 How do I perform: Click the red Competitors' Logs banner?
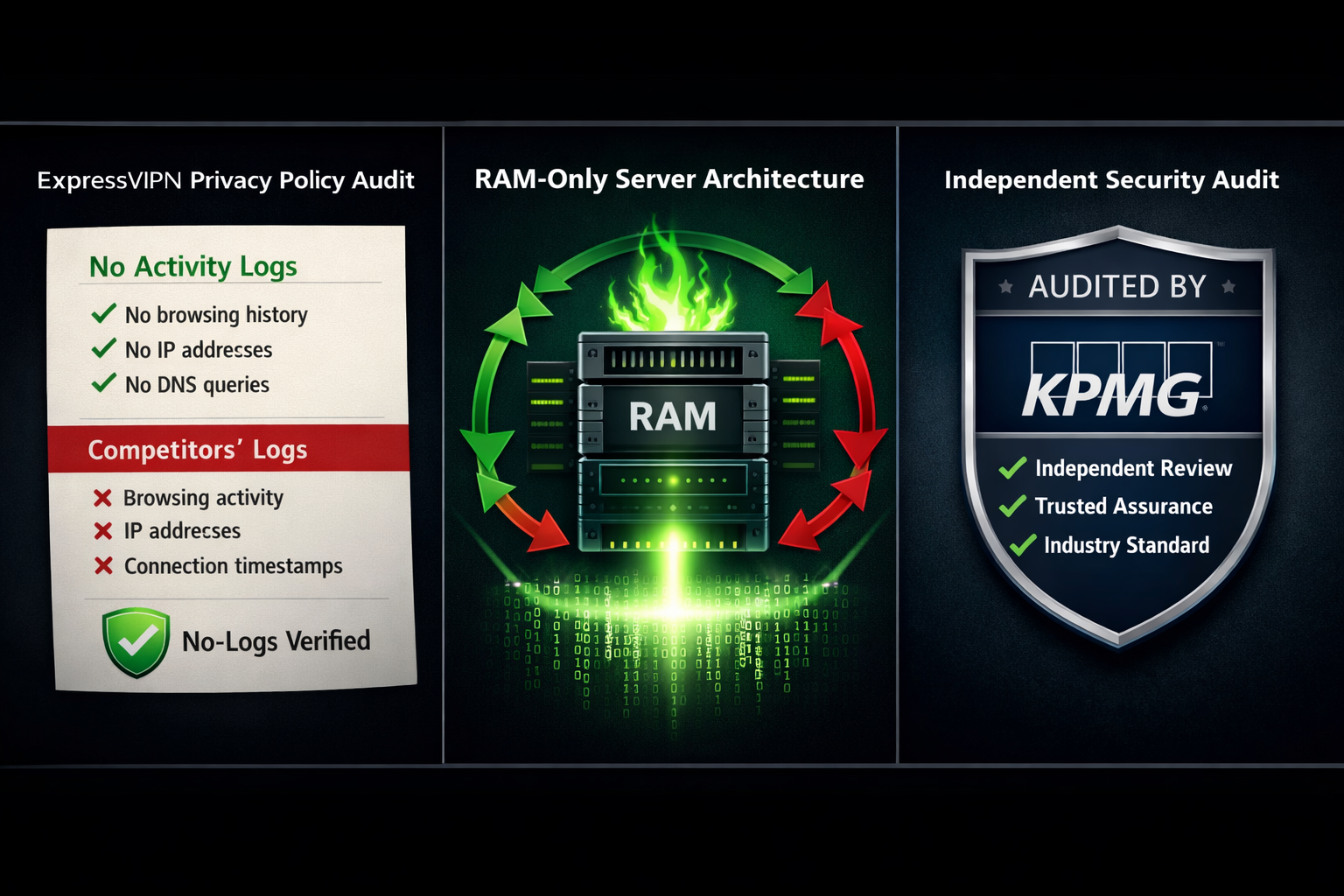pyautogui.click(x=228, y=449)
